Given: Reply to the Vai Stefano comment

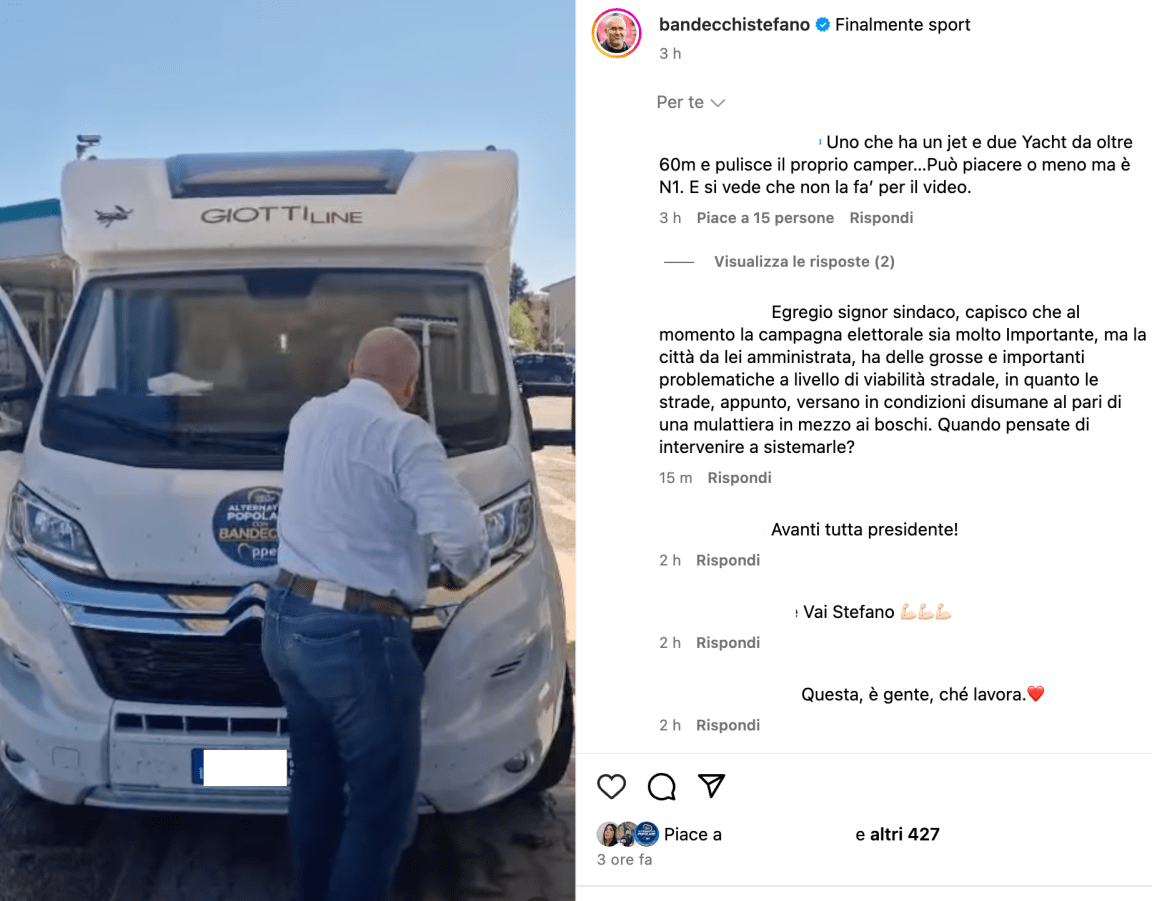Looking at the screenshot, I should pyautogui.click(x=727, y=642).
